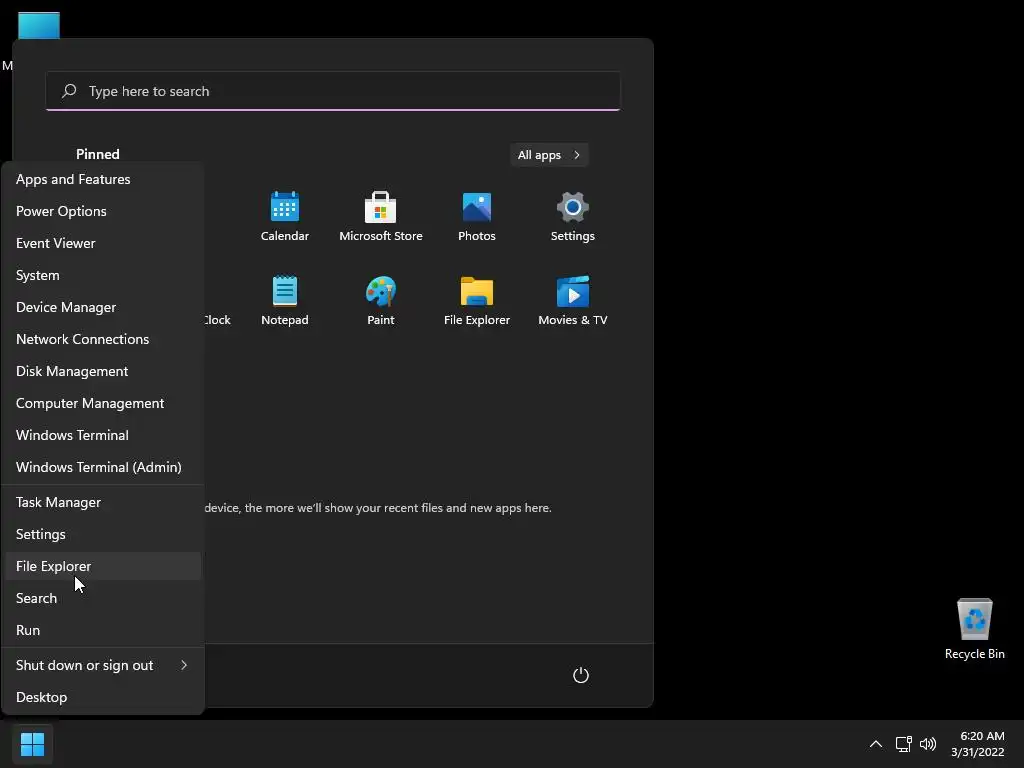Click the volume speaker tray icon
Viewport: 1024px width, 768px height.
pyautogui.click(x=927, y=744)
